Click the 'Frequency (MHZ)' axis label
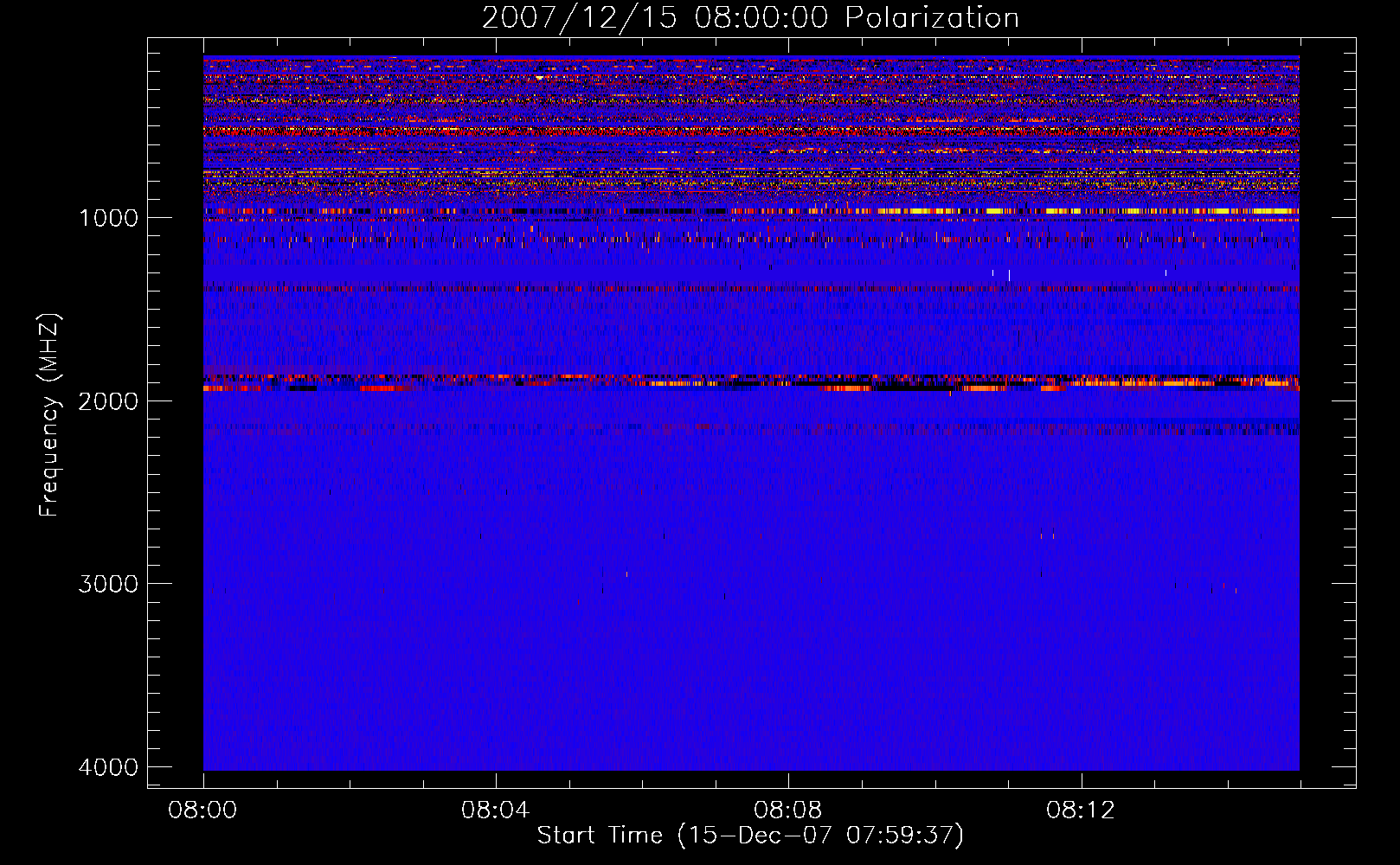This screenshot has height=865, width=1400. point(50,415)
